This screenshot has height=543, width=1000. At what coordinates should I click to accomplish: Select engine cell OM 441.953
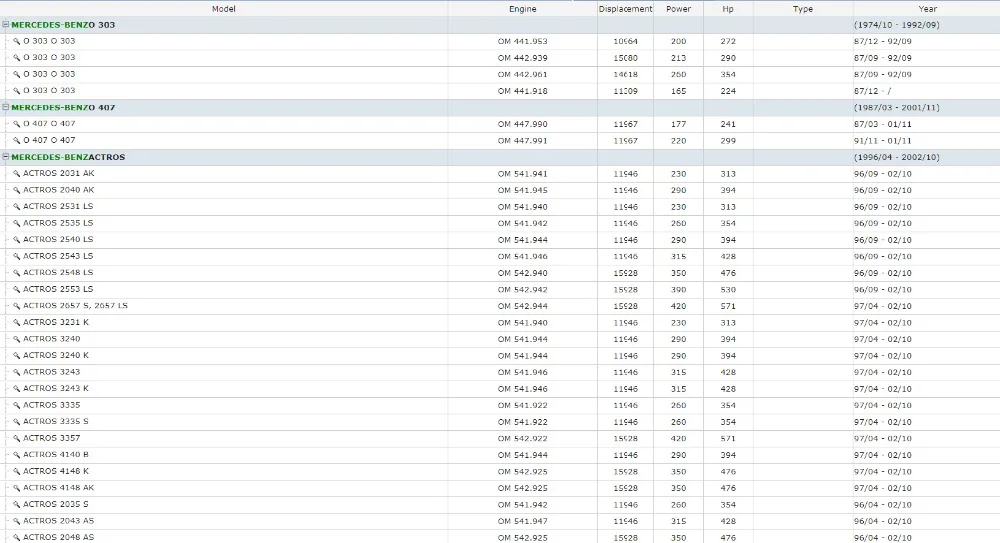click(x=522, y=41)
